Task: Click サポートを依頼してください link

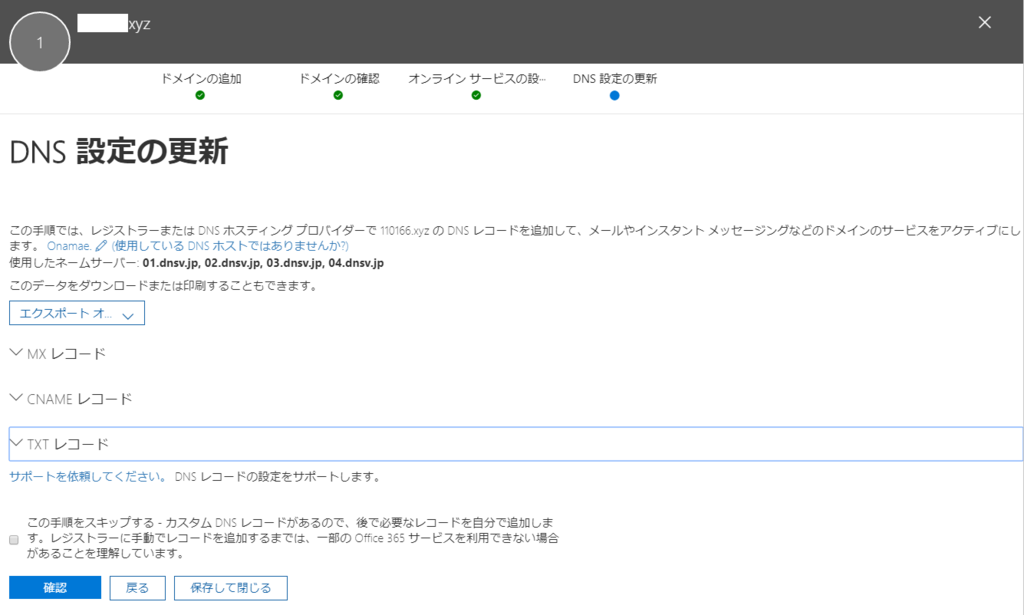Action: (88, 477)
